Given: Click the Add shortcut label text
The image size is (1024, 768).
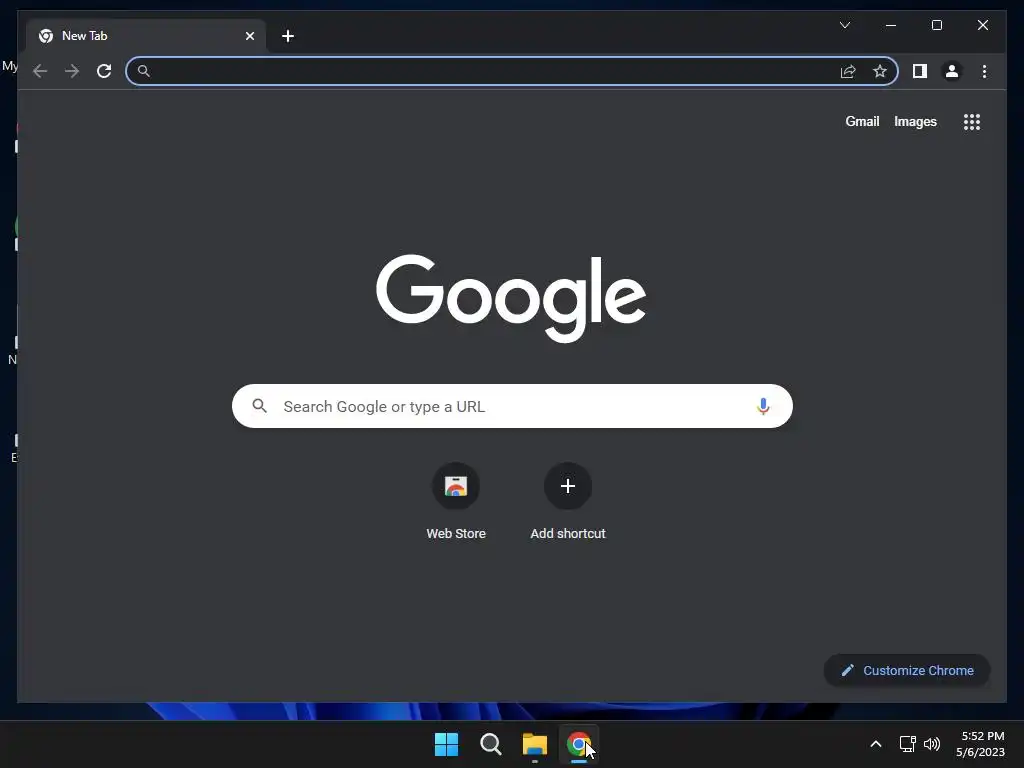Looking at the screenshot, I should point(568,534).
